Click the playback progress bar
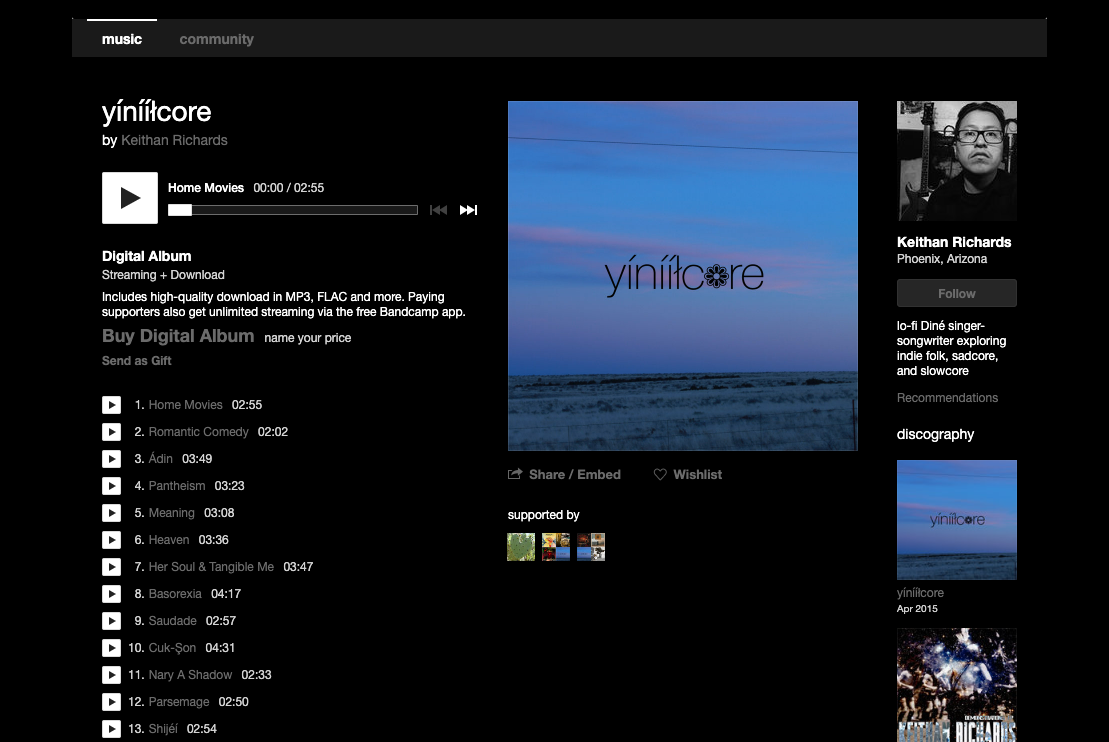This screenshot has width=1109, height=742. click(x=293, y=210)
